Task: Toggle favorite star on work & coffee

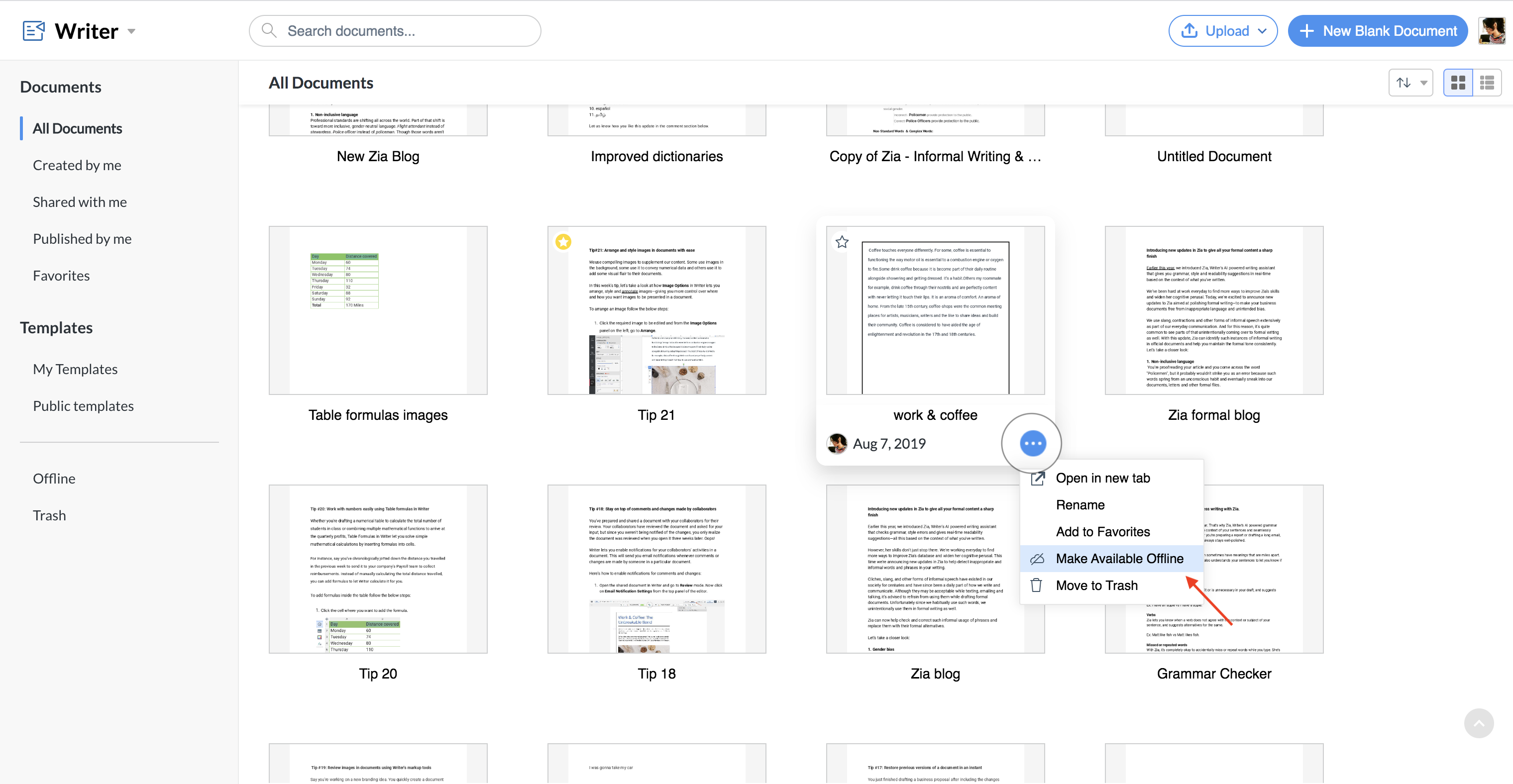Action: [x=842, y=242]
